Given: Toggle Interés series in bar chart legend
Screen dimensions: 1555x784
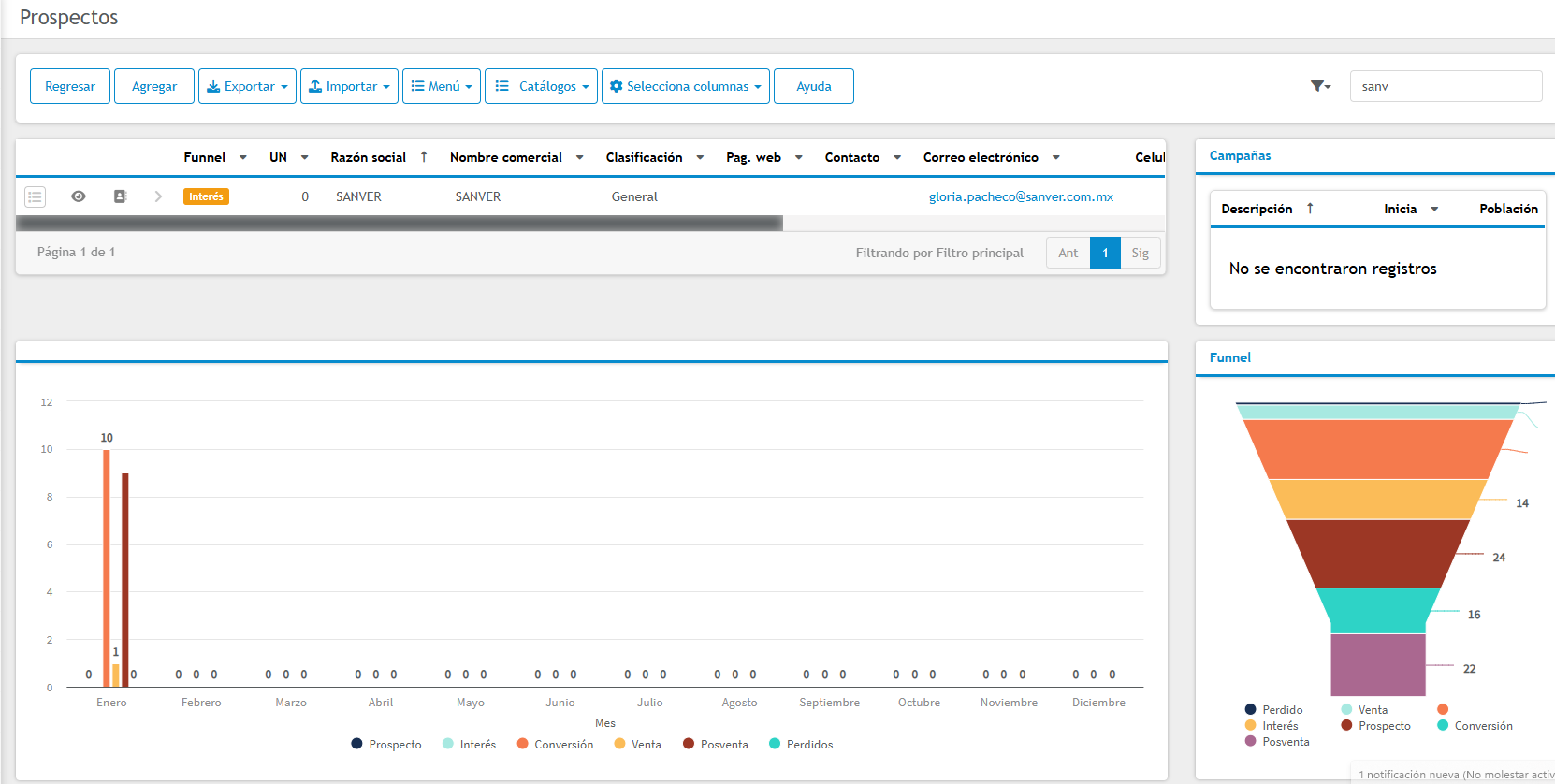Looking at the screenshot, I should point(469,745).
